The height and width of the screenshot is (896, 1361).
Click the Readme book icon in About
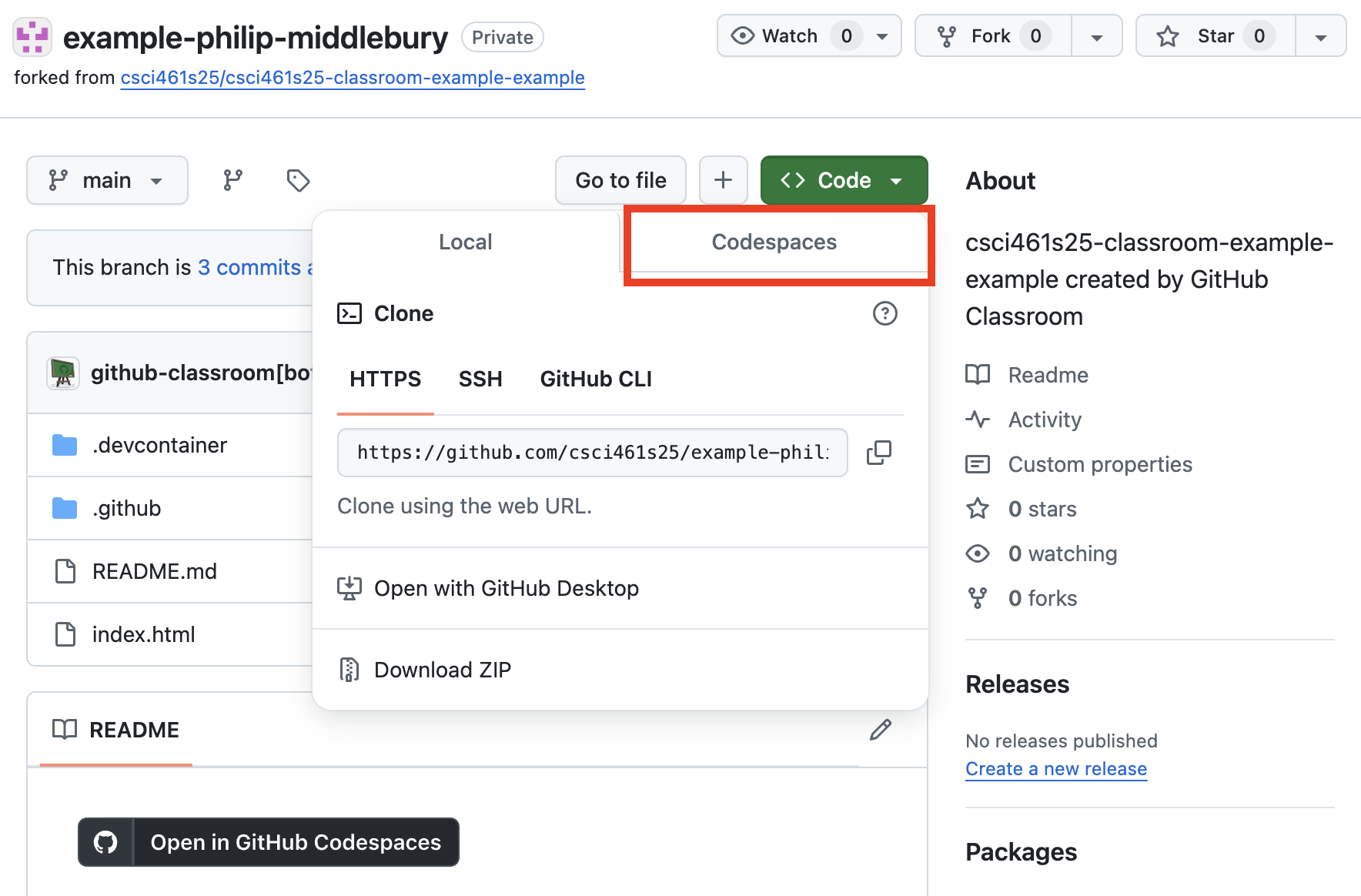pyautogui.click(x=978, y=375)
